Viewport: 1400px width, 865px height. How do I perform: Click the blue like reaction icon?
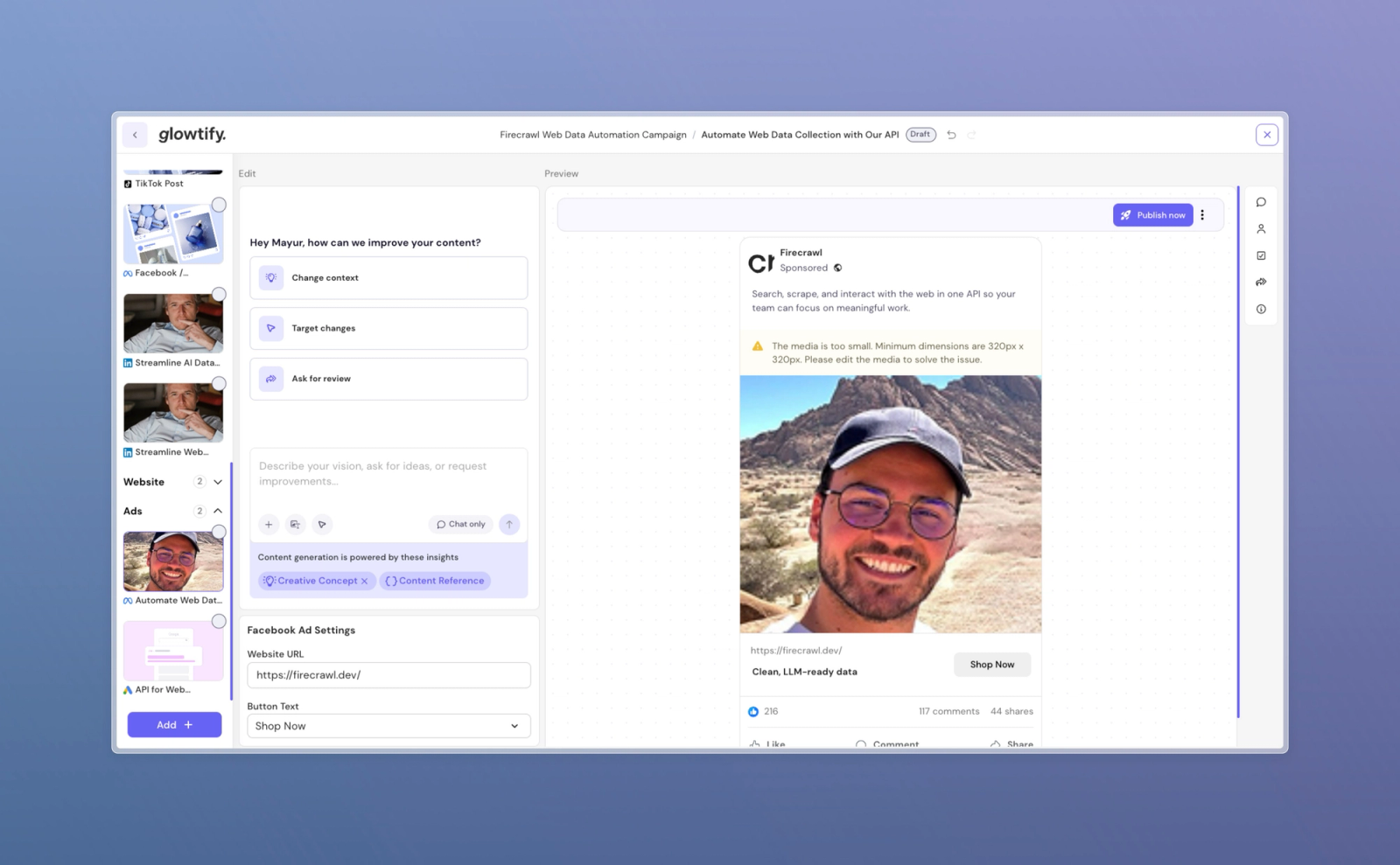tap(753, 712)
